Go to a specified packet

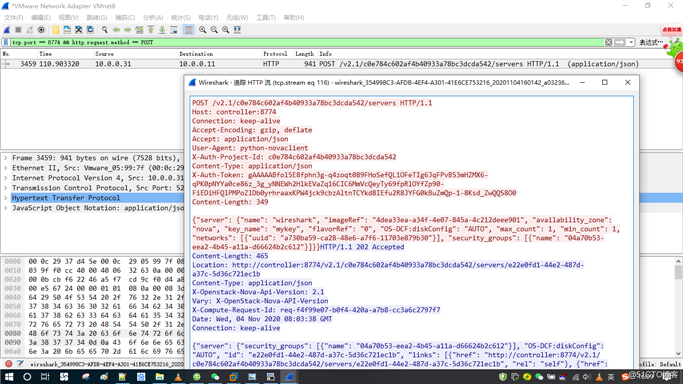[139, 30]
